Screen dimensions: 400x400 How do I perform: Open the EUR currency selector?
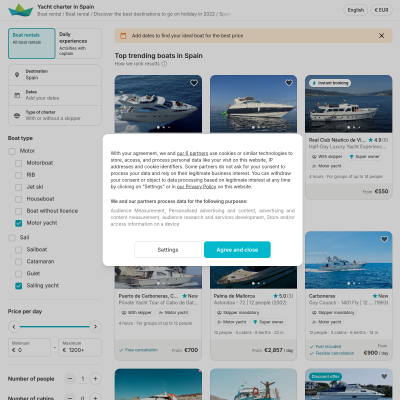tap(382, 10)
